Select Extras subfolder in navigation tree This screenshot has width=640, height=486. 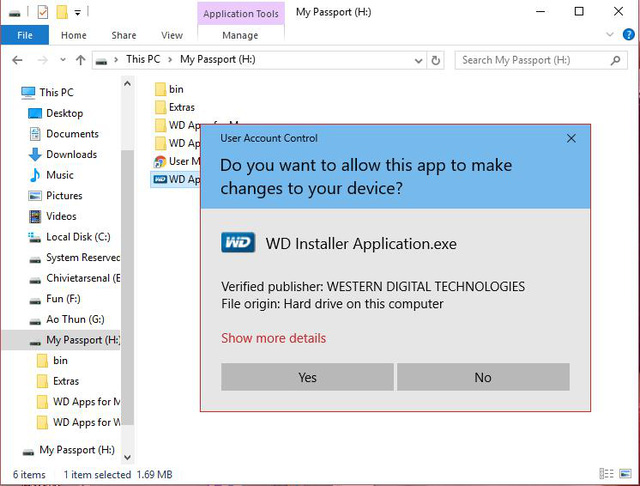point(58,381)
